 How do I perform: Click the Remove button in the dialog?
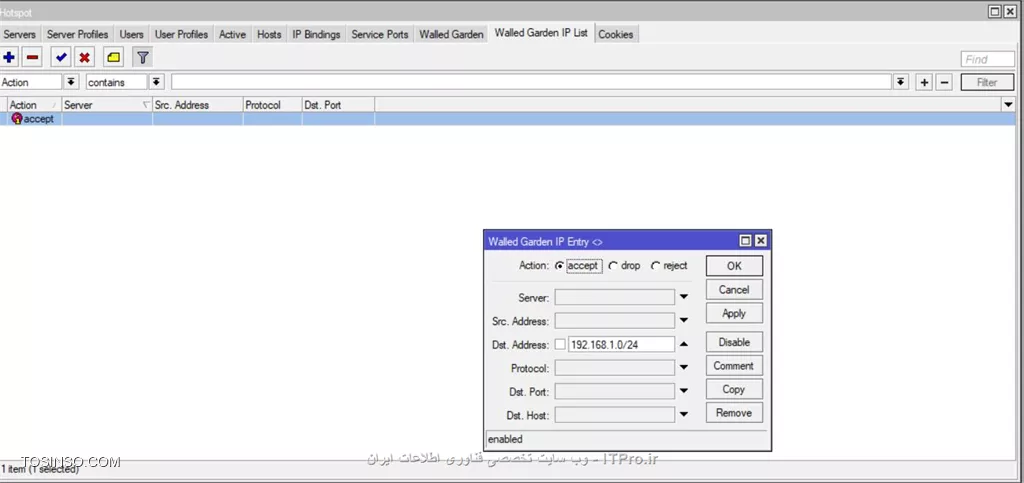(x=734, y=413)
